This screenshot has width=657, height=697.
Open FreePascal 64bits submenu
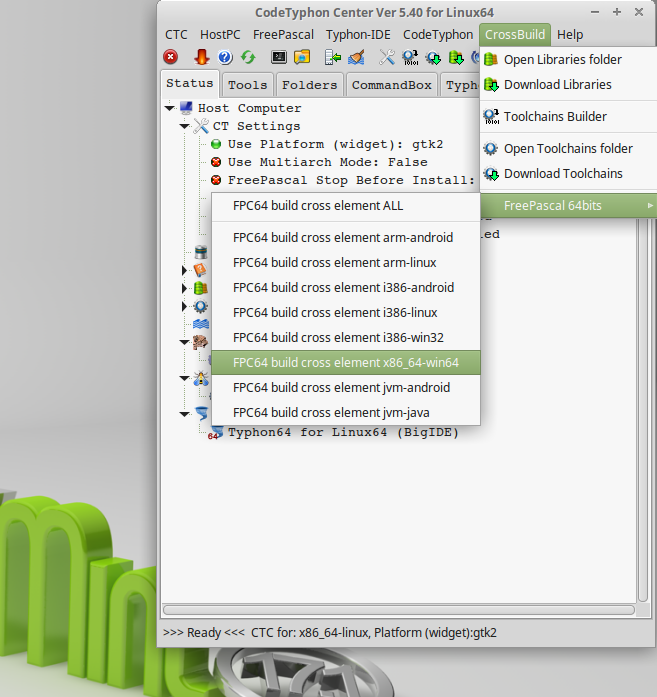tap(569, 205)
